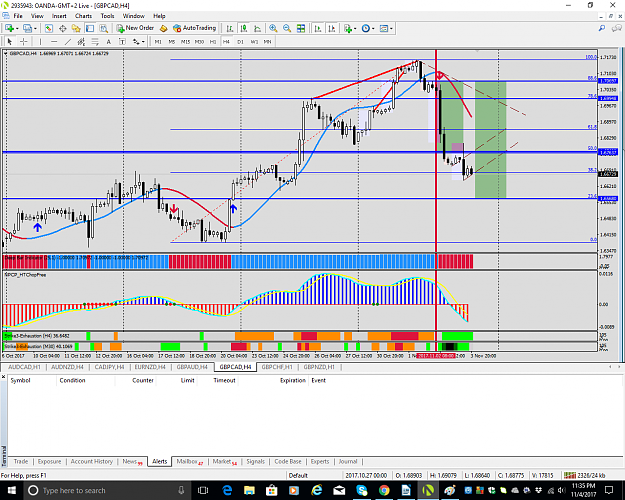Viewport: 625px width, 500px height.
Task: Open the Insert menu
Action: tap(59, 16)
